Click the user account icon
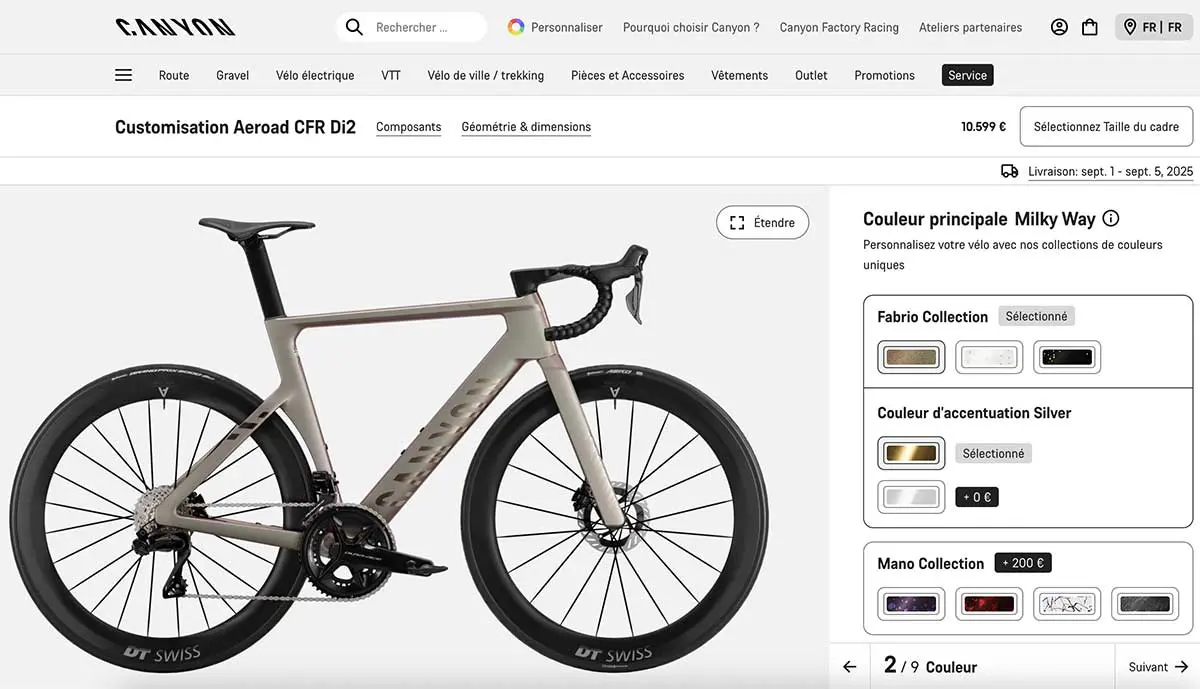 (1059, 27)
